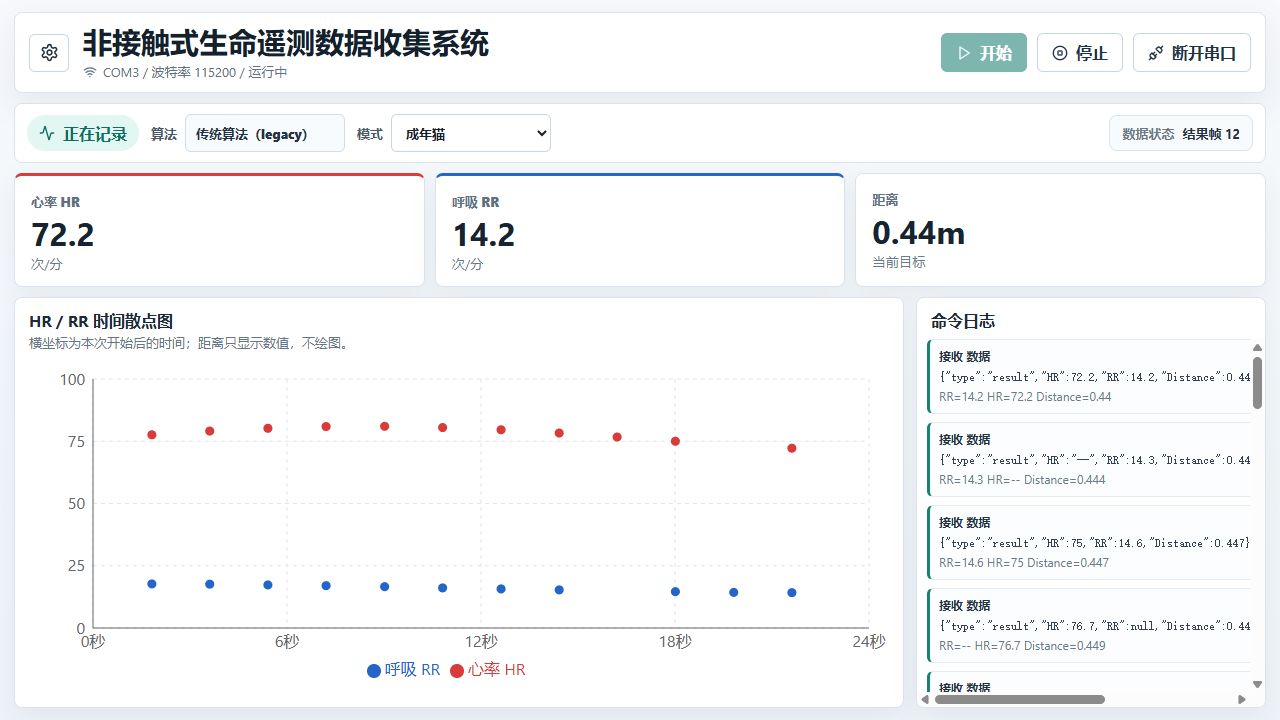Open the 成年猫 mode dropdown
Image resolution: width=1280 pixels, height=720 pixels.
click(471, 133)
